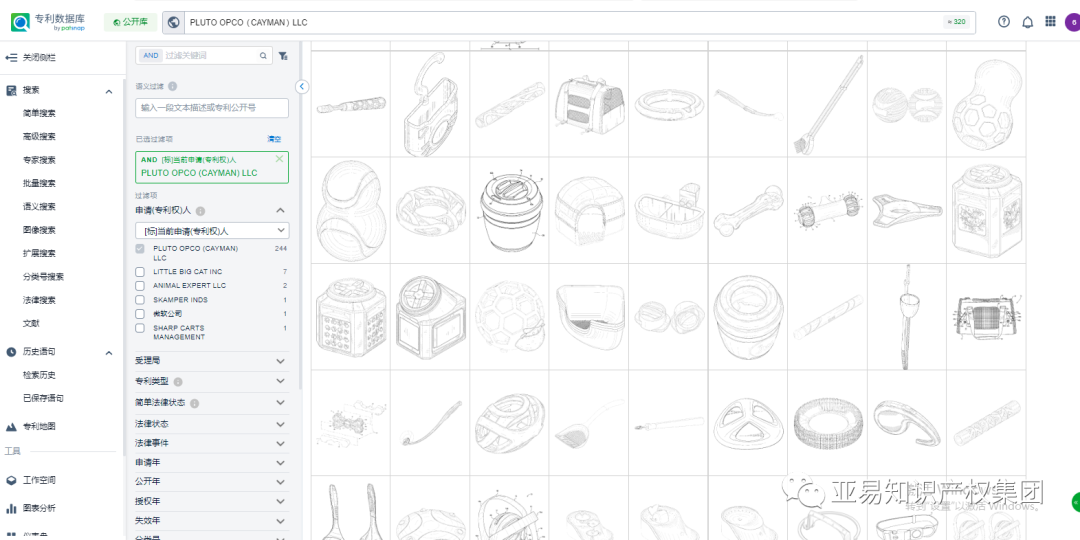1080x540 pixels.
Task: Open the globe region selector icon
Action: [x=174, y=22]
